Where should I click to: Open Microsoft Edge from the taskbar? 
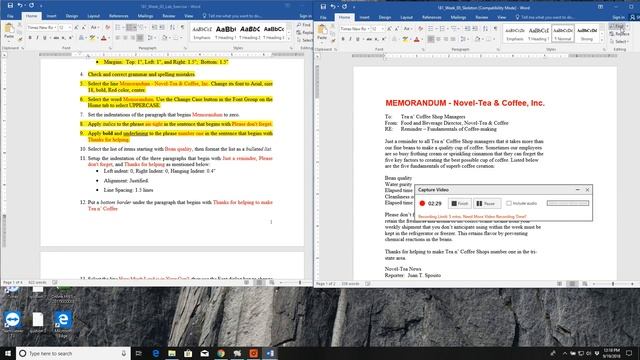coord(156,353)
